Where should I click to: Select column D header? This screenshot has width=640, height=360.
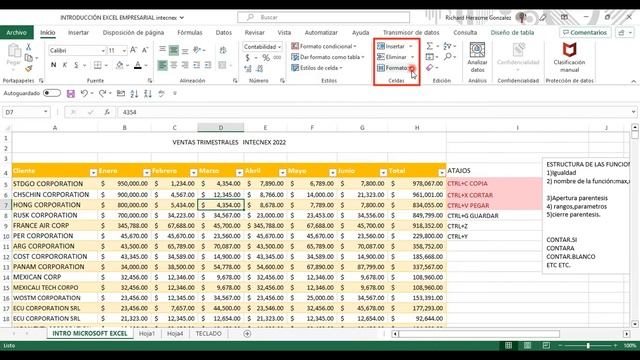221,128
